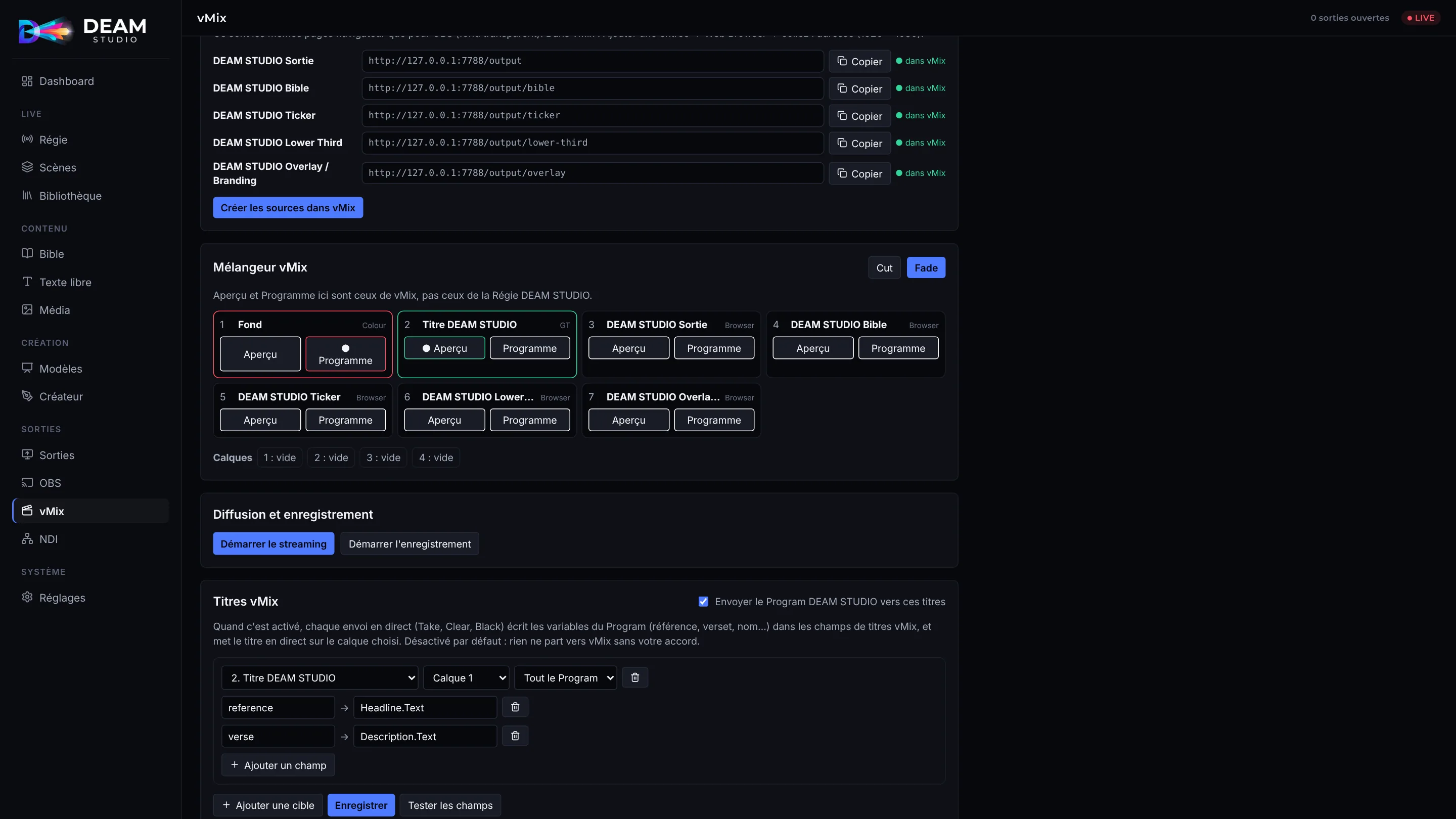Go to Régie in sidebar
The width and height of the screenshot is (1456, 819).
(90, 140)
